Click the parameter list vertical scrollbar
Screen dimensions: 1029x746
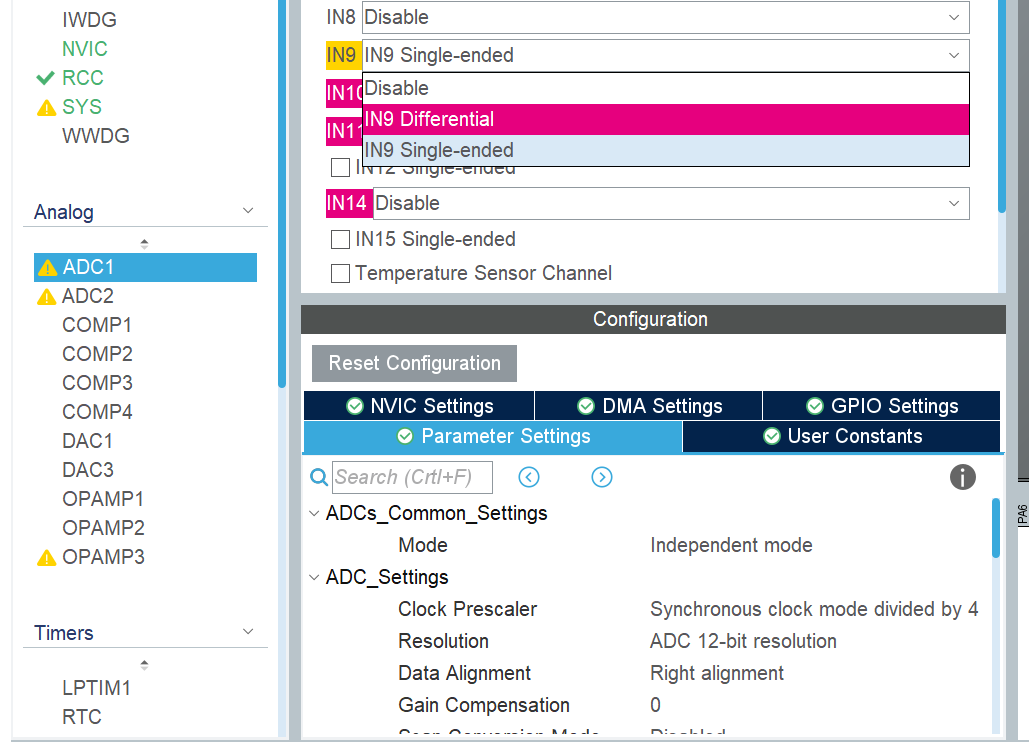[995, 528]
